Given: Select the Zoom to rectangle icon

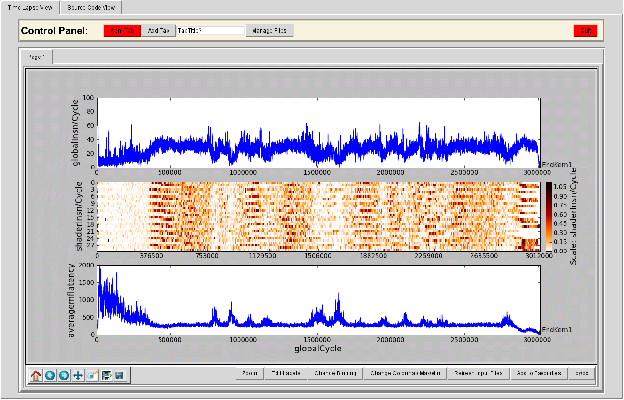Looking at the screenshot, I should point(92,375).
